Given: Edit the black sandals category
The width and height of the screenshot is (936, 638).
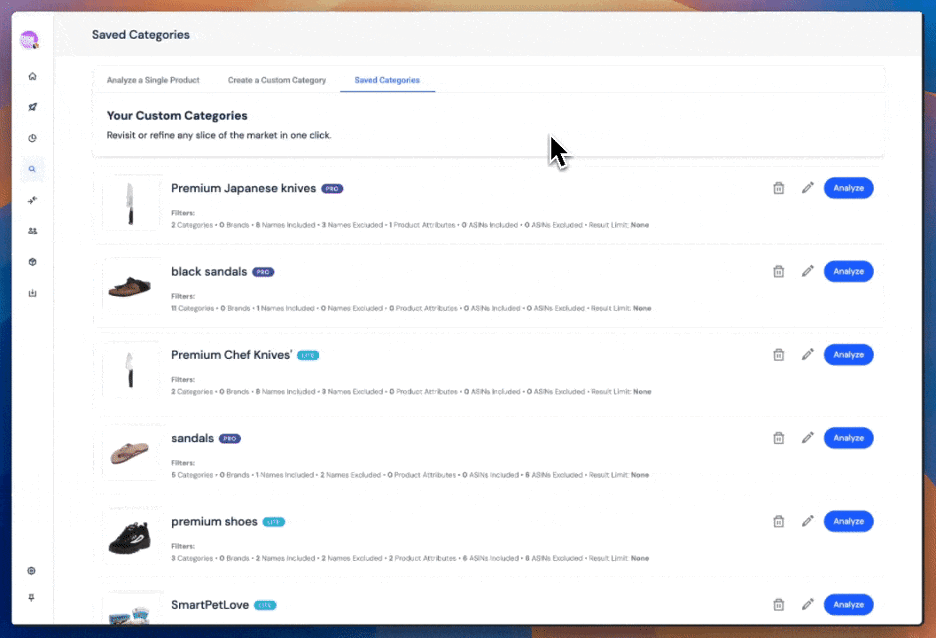Looking at the screenshot, I should [808, 271].
